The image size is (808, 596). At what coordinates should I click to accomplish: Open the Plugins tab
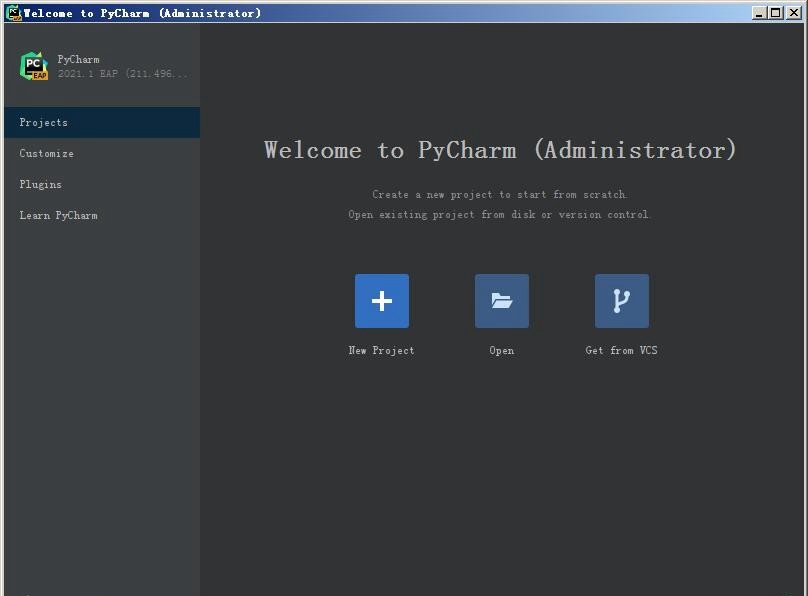[x=102, y=184]
